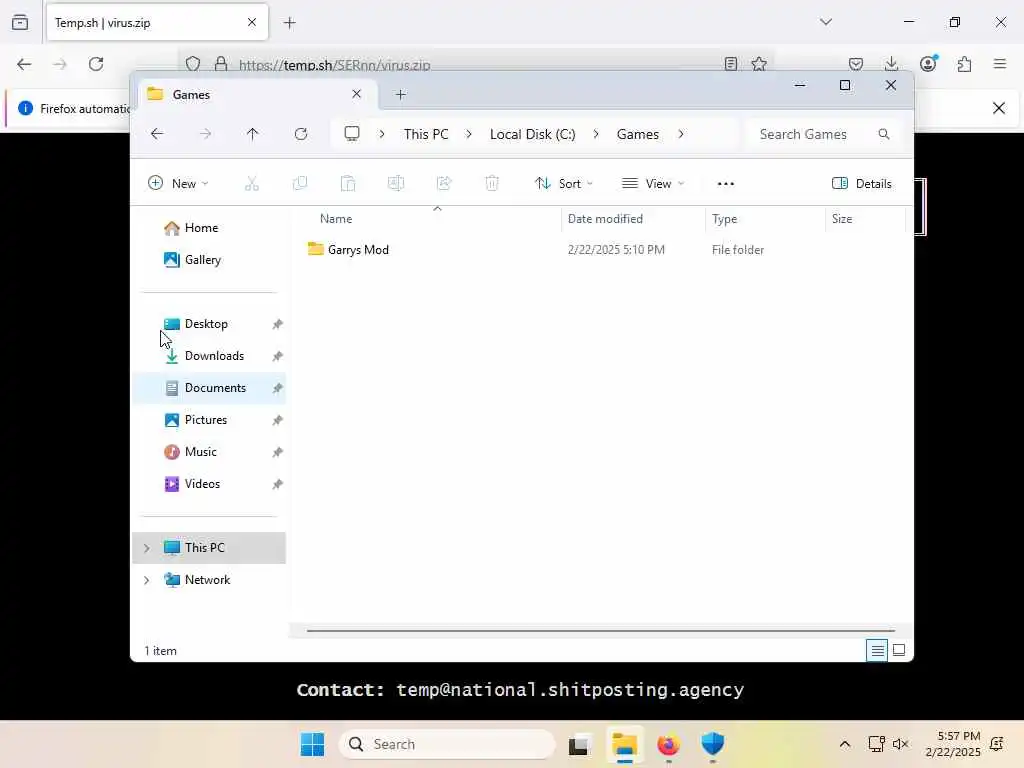Screen dimensions: 1024x768
Task: Open Firefox reader view icon
Action: tap(731, 64)
